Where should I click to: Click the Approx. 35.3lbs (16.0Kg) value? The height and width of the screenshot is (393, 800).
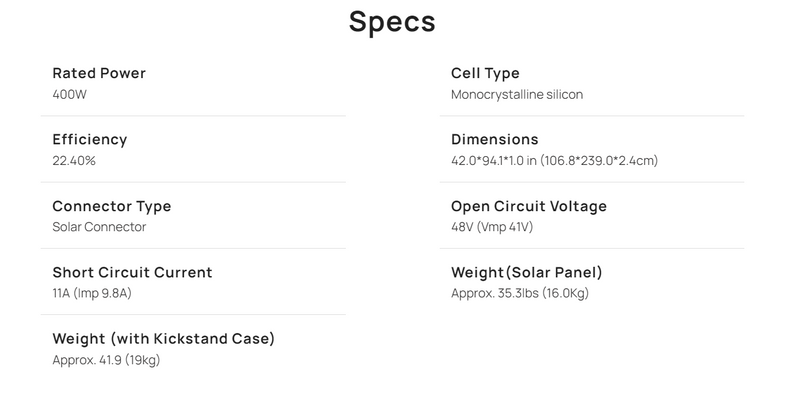coord(520,293)
